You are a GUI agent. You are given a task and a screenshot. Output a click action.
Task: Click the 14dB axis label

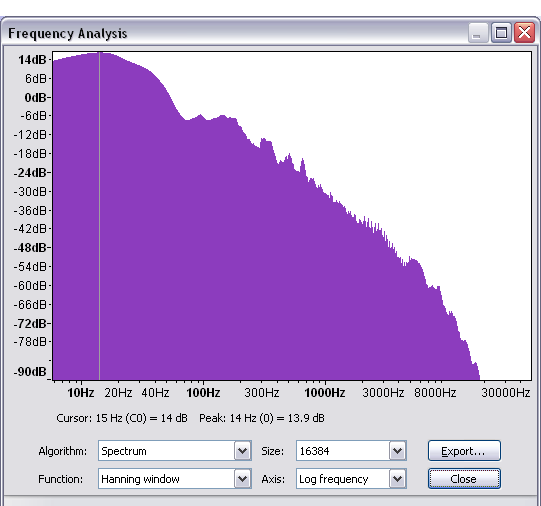coord(32,60)
